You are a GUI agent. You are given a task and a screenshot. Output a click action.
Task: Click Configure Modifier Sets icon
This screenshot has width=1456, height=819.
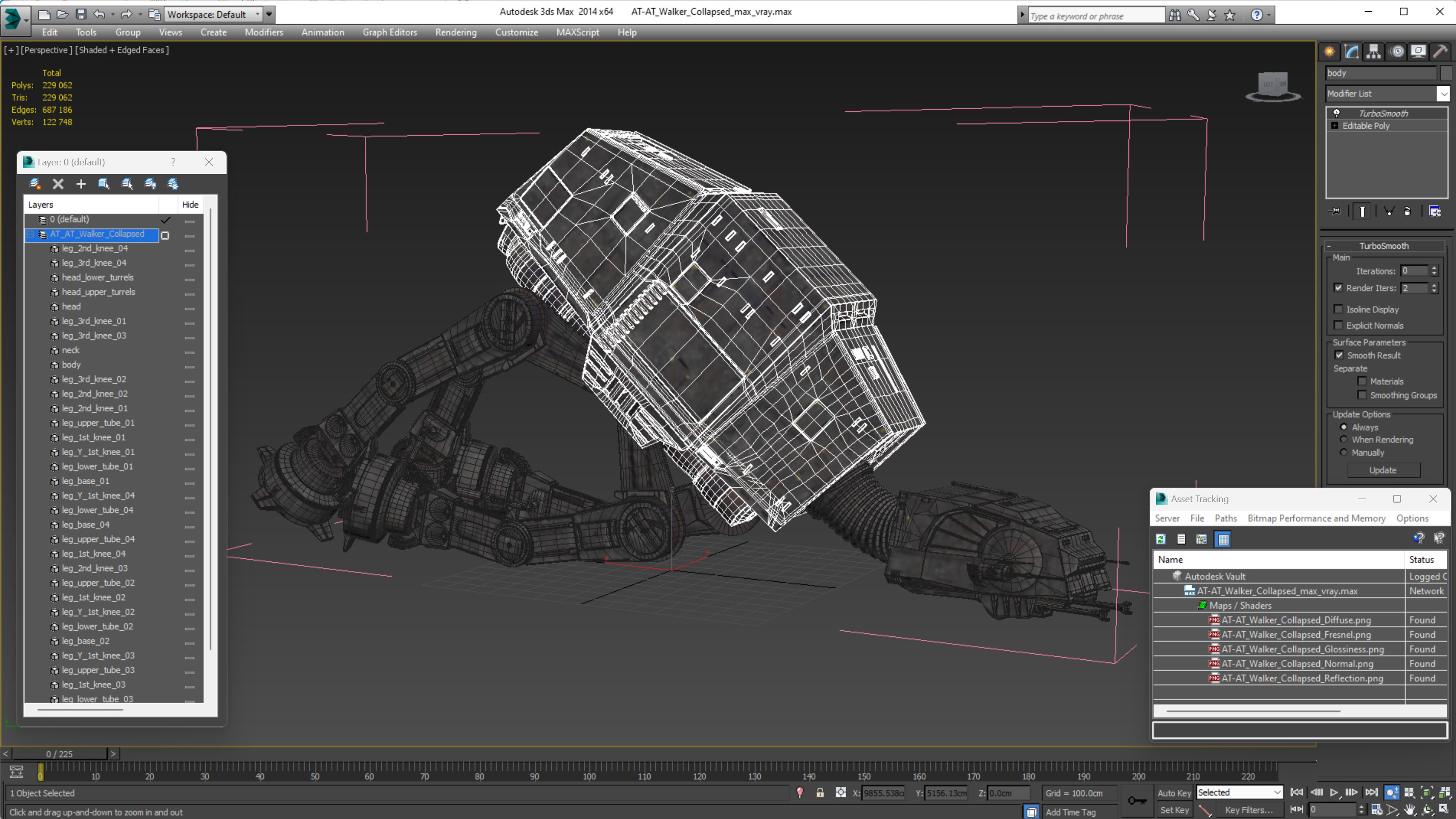pyautogui.click(x=1435, y=211)
